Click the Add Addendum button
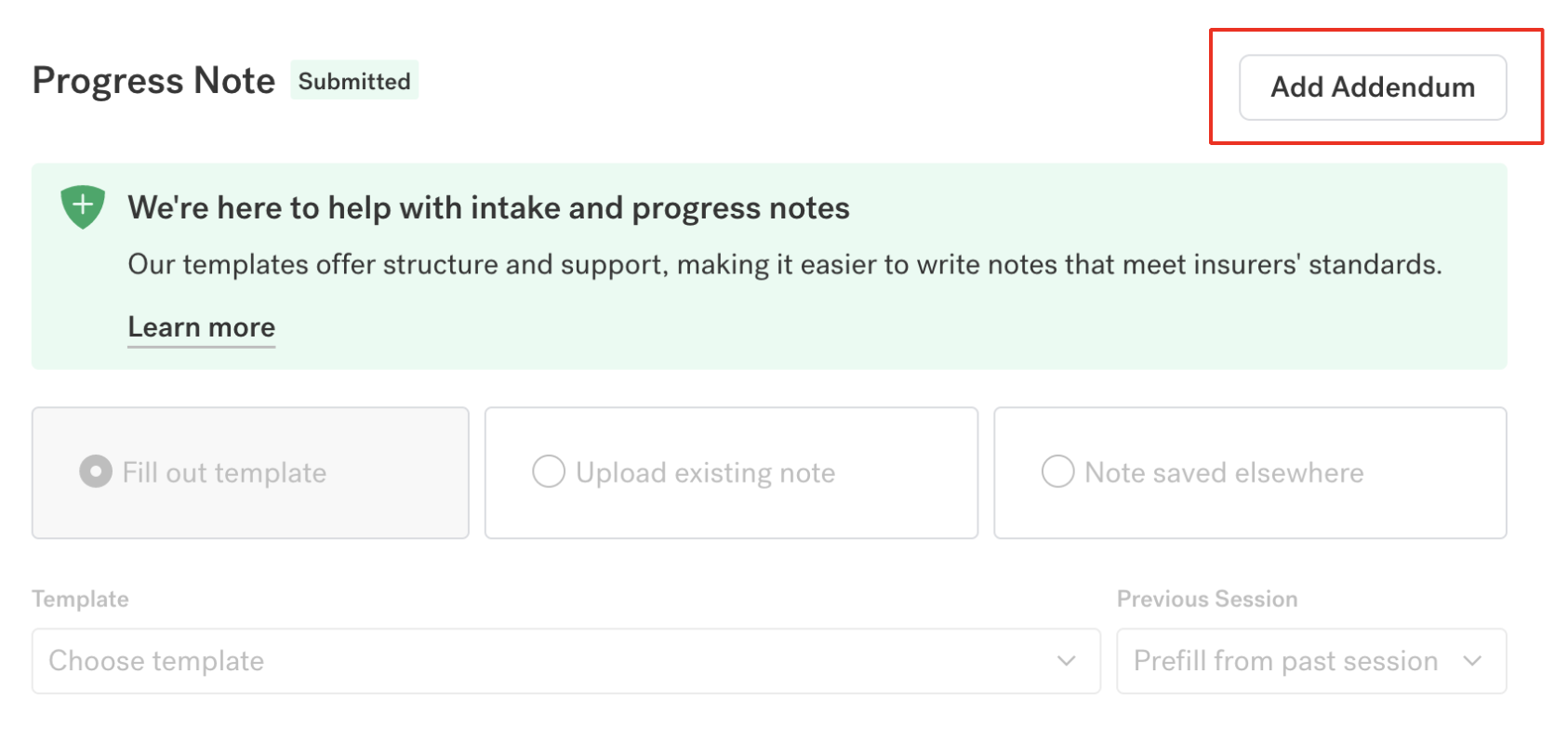Image resolution: width=1568 pixels, height=740 pixels. [1372, 87]
